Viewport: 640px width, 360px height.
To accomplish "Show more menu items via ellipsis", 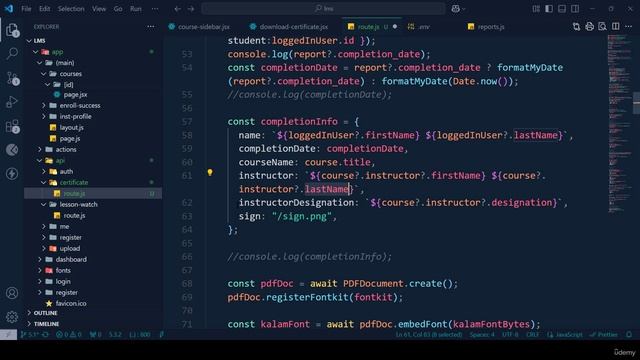I will pos(155,9).
